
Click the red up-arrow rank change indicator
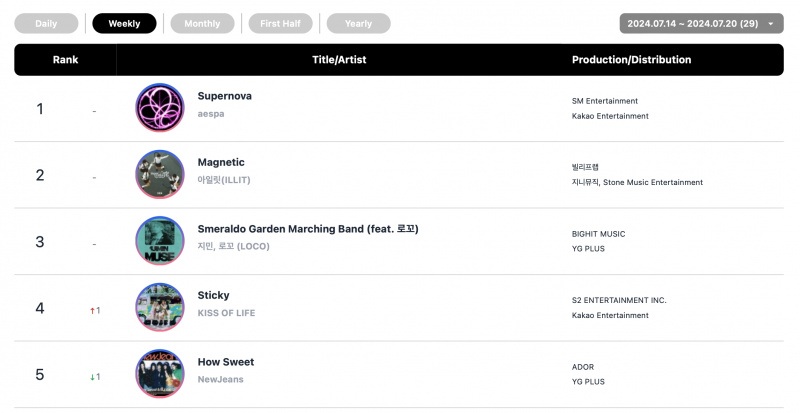point(92,310)
